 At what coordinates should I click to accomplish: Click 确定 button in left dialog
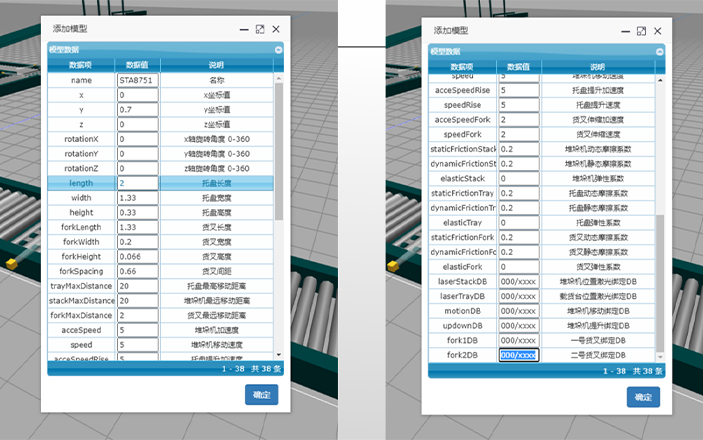coord(261,394)
